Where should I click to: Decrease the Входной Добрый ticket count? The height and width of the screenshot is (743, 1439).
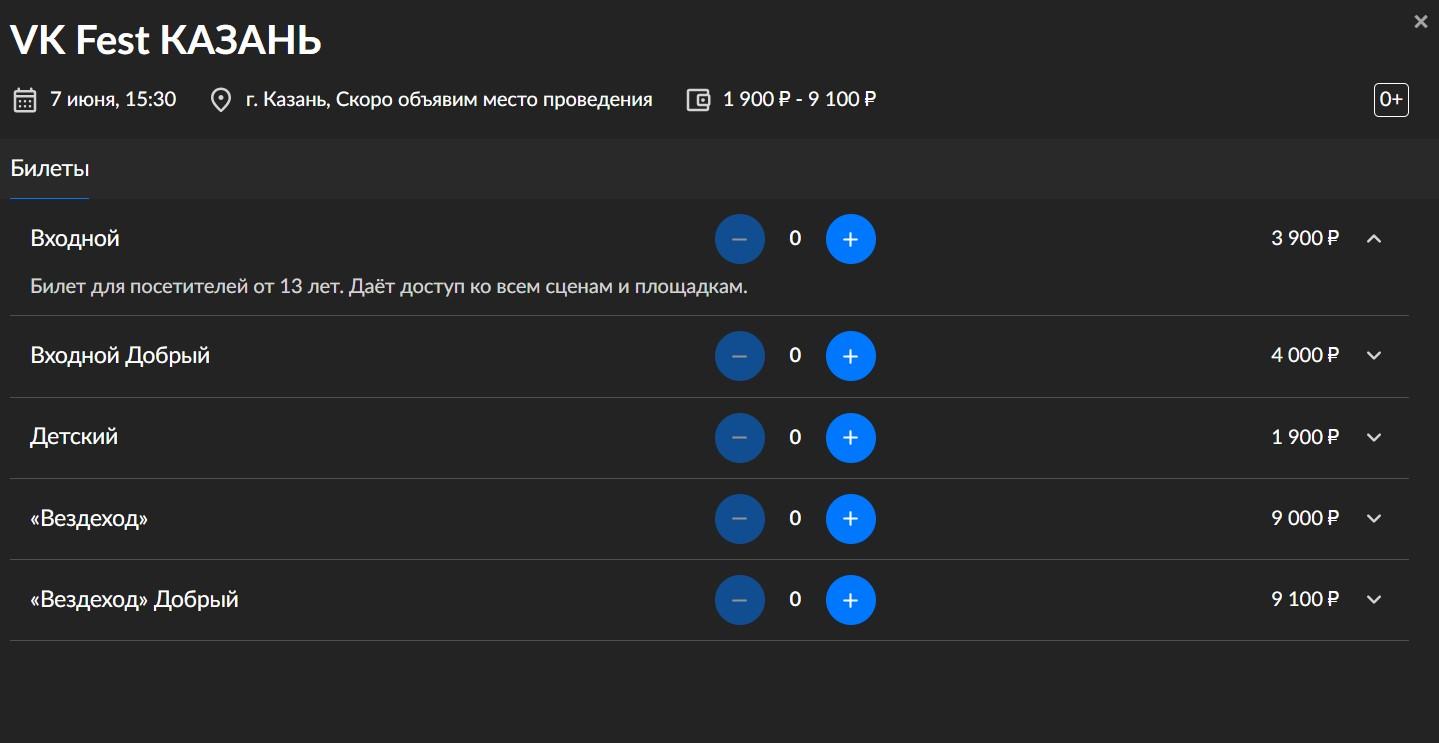(740, 356)
